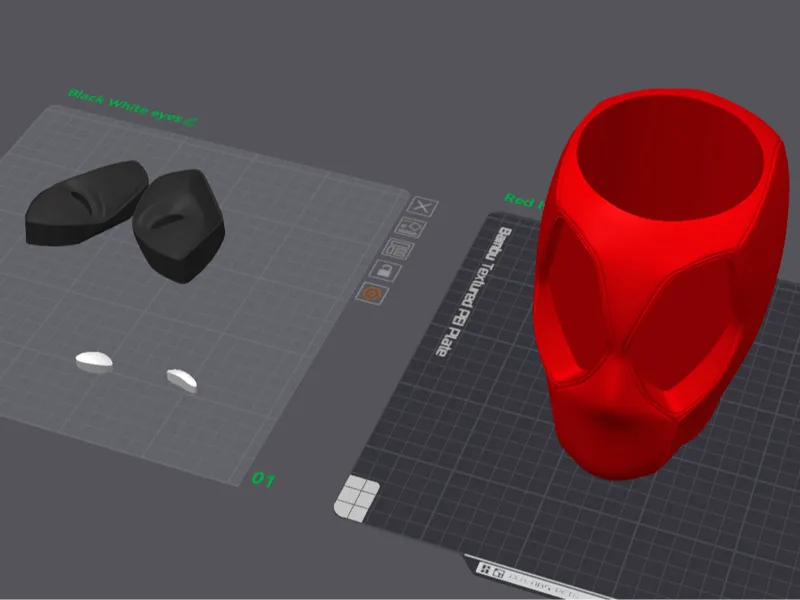Click the remove-all-objects X icon on plate 01
The image size is (800, 600).
(x=422, y=207)
